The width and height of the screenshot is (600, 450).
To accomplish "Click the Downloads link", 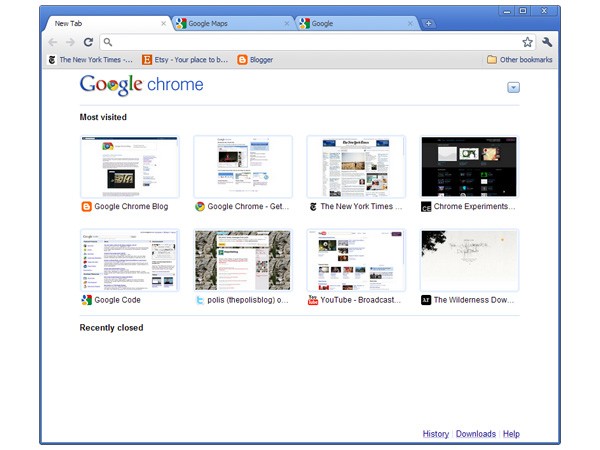I will (476, 434).
